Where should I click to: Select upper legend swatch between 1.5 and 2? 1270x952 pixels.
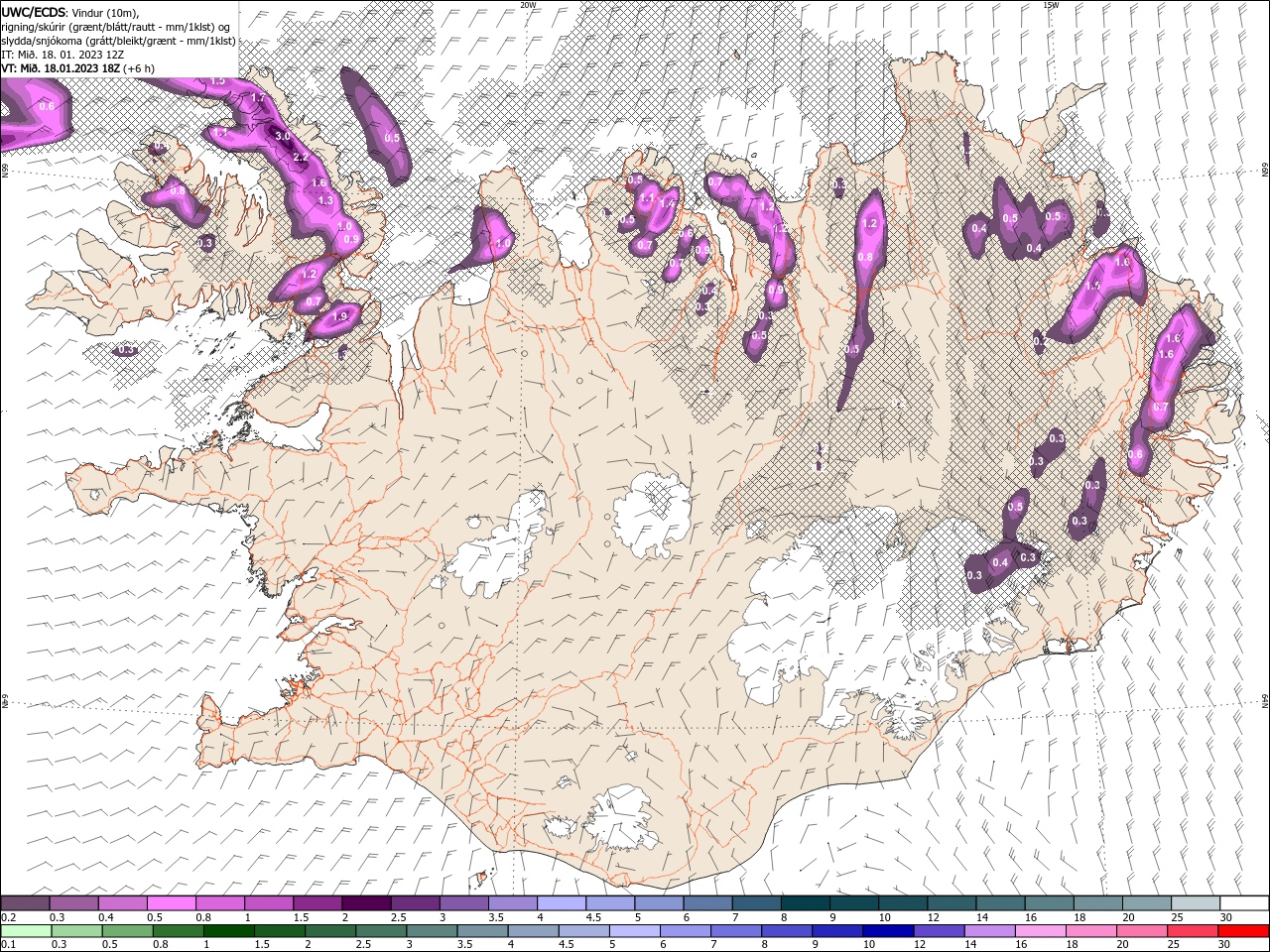pos(317,903)
